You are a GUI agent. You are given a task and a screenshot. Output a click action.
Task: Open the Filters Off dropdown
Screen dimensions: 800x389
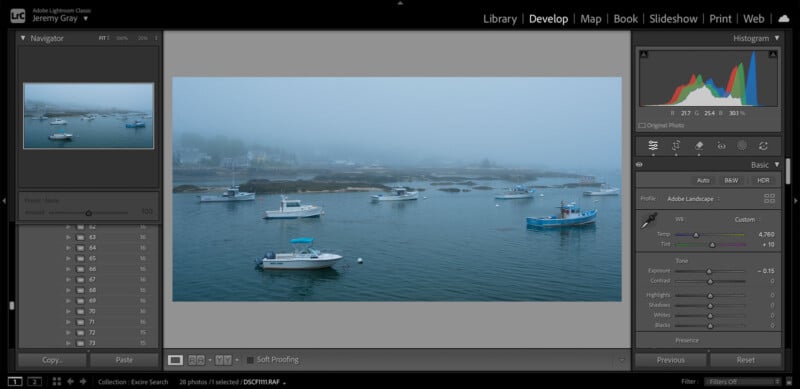click(742, 381)
